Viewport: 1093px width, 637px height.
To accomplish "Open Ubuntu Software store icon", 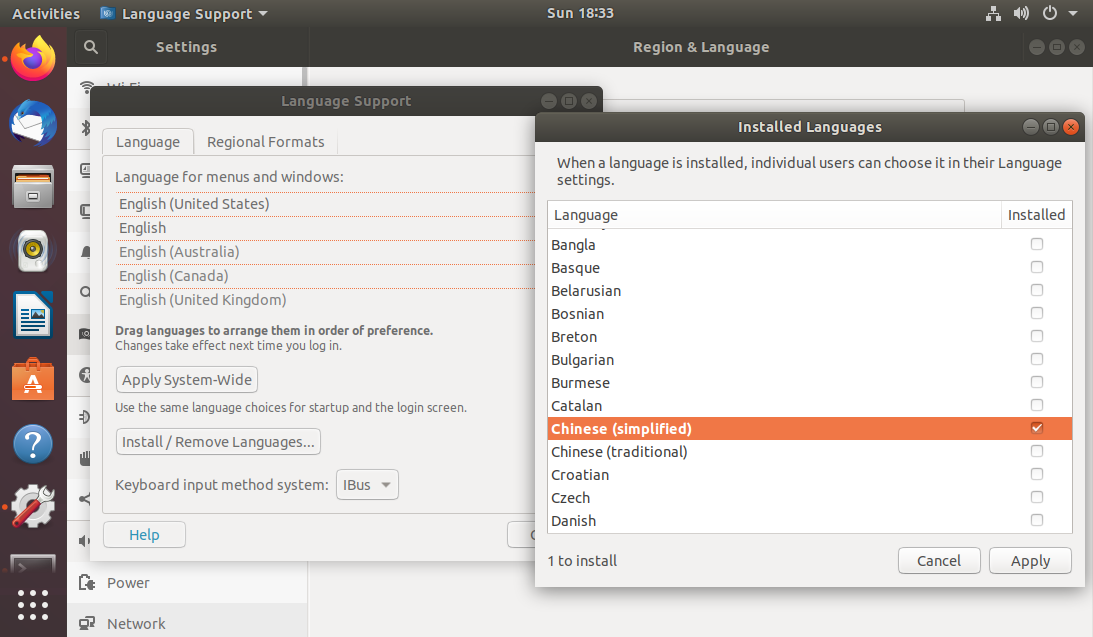I will pos(33,380).
